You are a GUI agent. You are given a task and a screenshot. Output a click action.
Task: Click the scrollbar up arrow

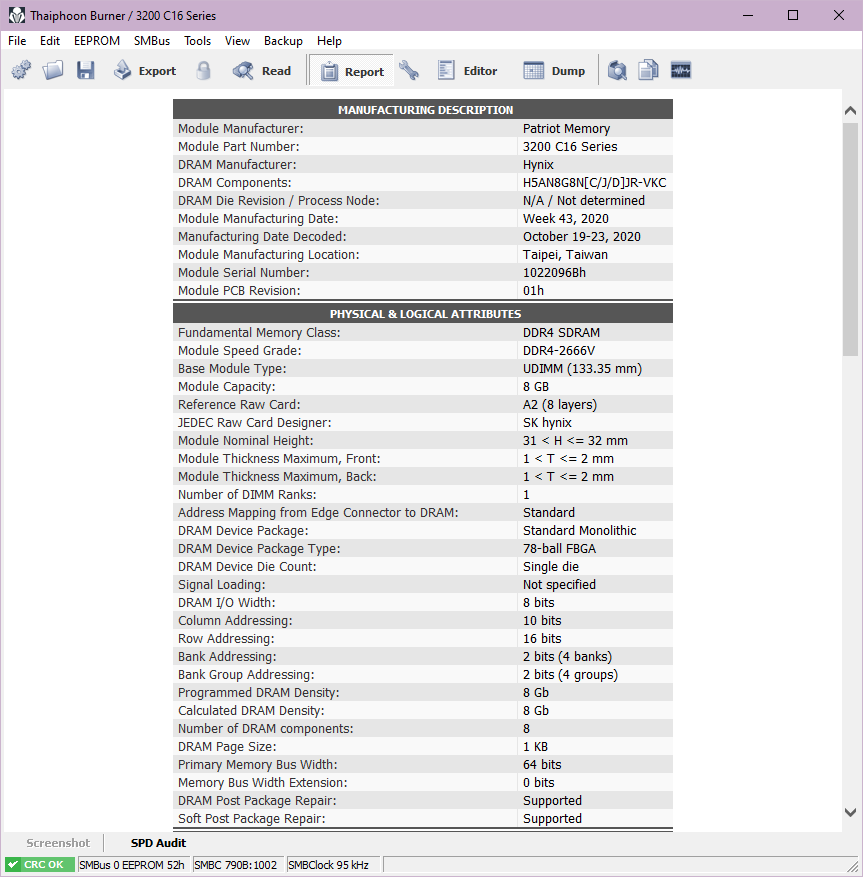coord(850,110)
